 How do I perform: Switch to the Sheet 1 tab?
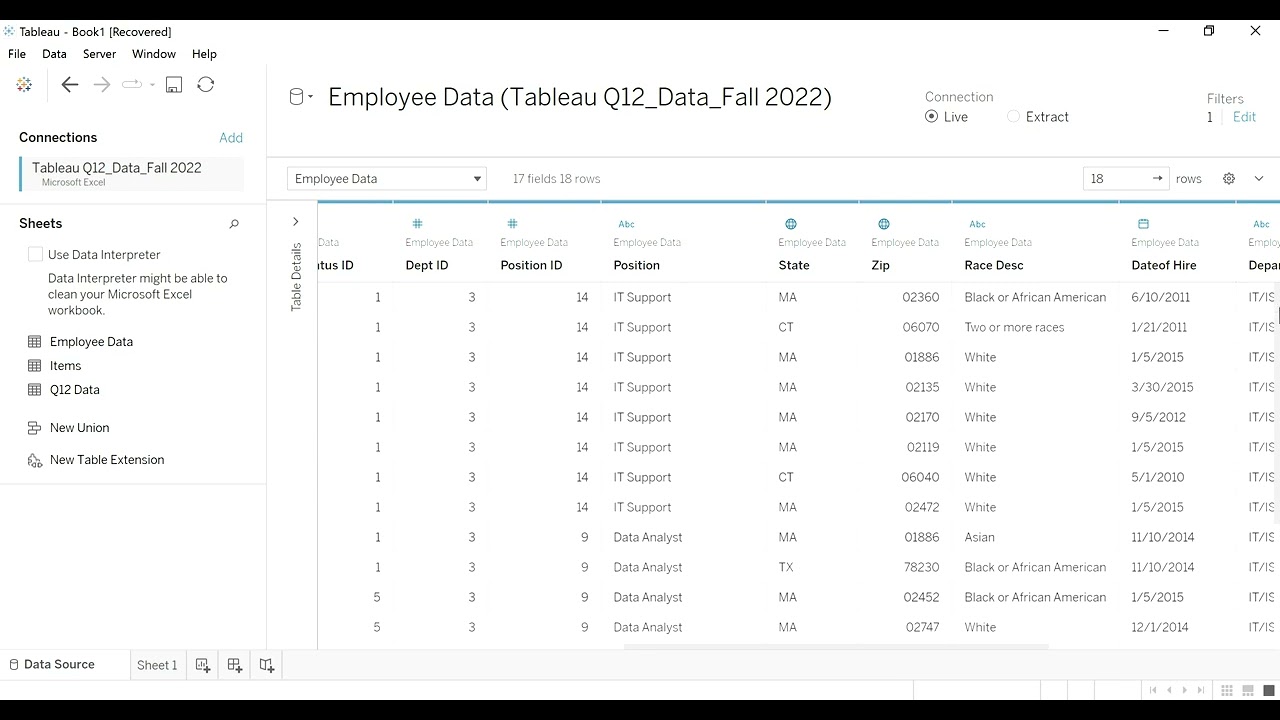[x=157, y=665]
